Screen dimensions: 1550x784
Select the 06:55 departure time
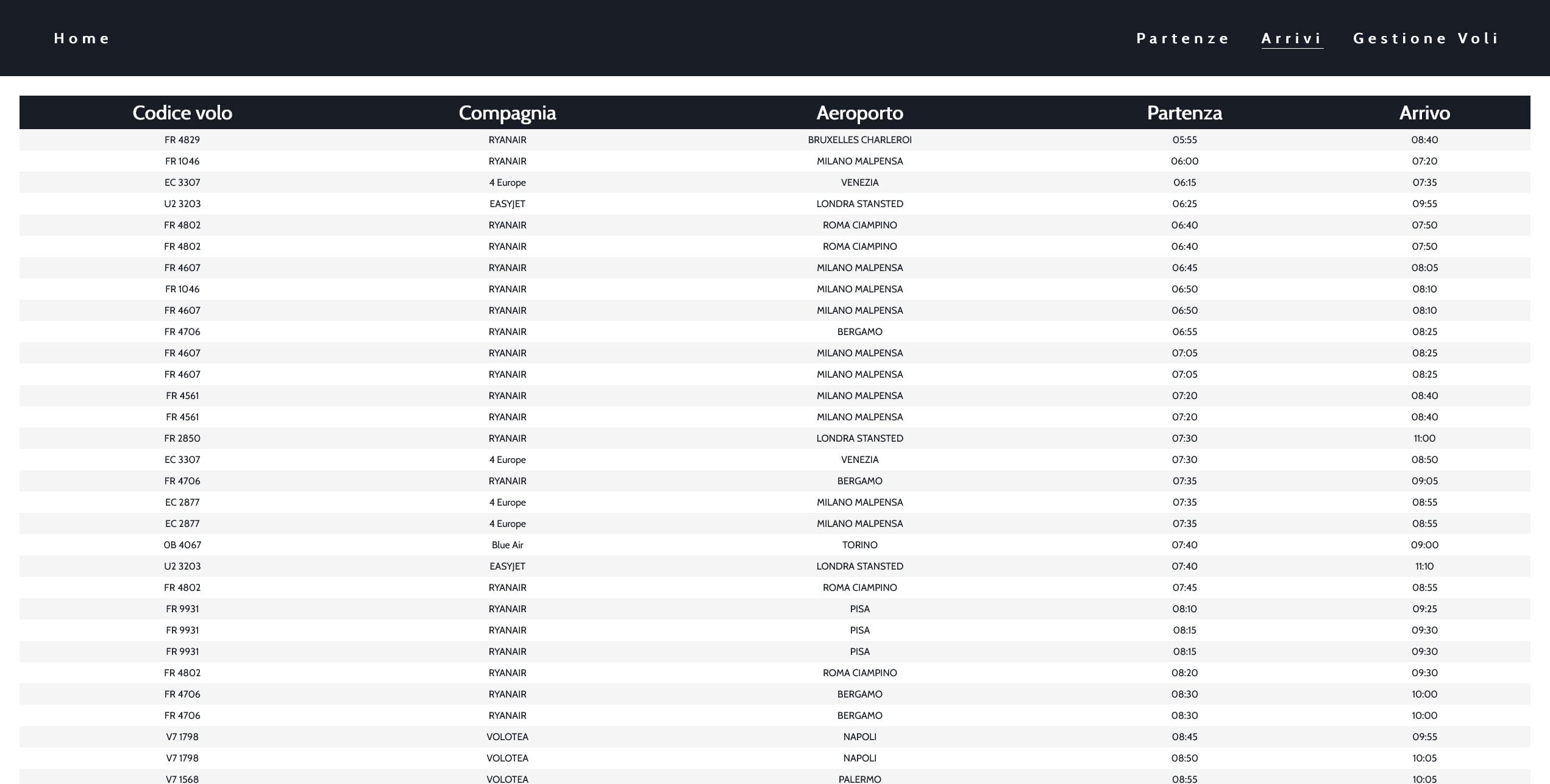click(1184, 331)
